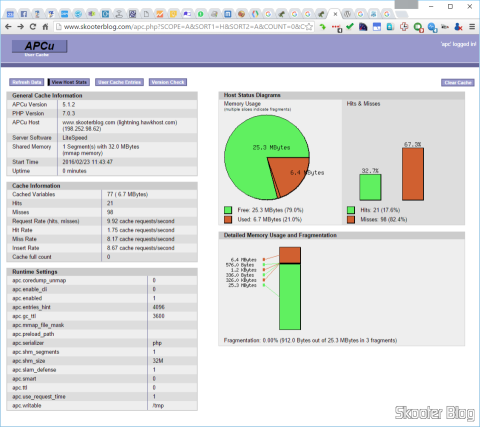Click the Refresh Data button
This screenshot has height=427, width=480.
[x=26, y=82]
